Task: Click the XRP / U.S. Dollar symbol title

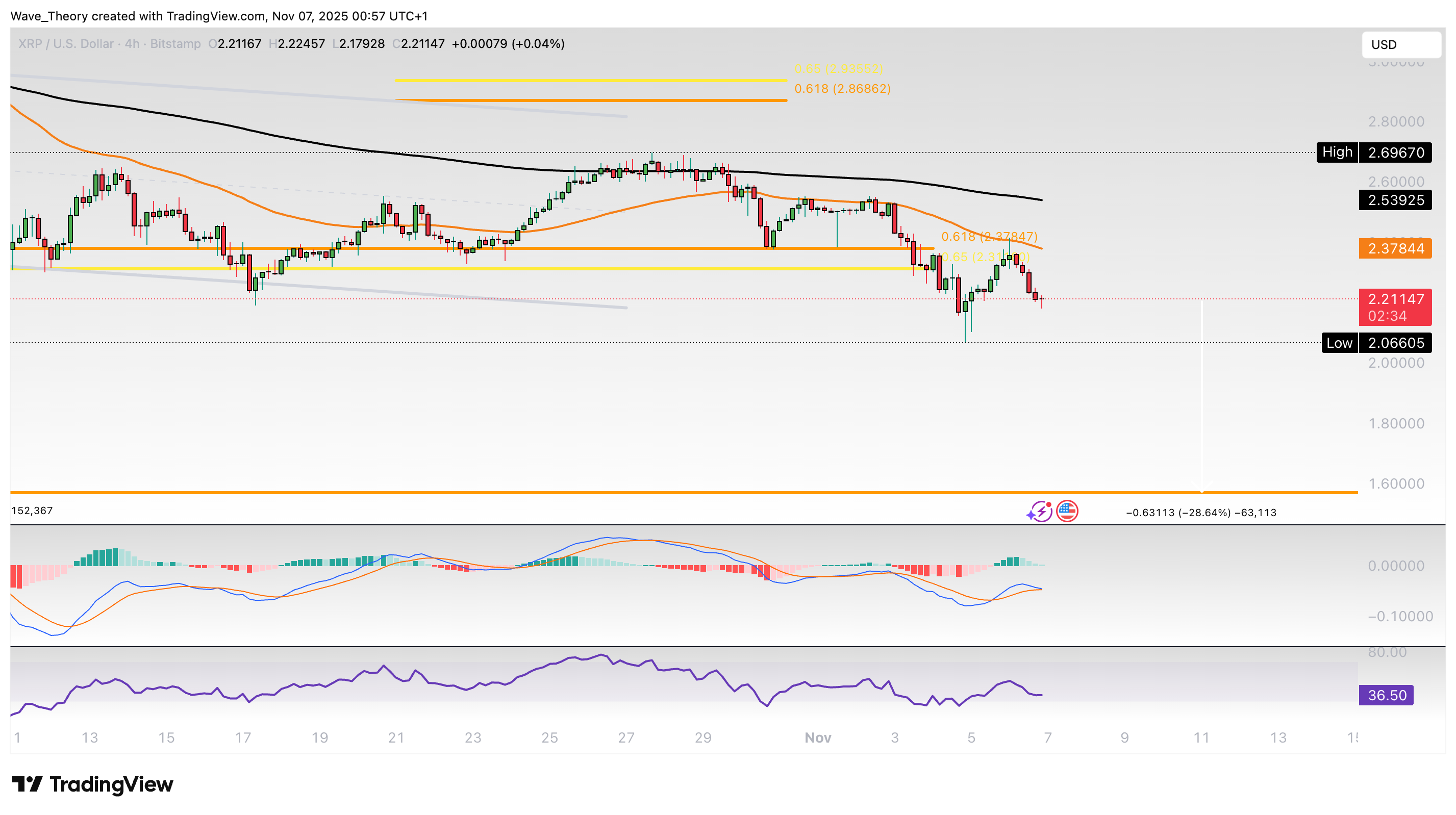Action: click(66, 43)
